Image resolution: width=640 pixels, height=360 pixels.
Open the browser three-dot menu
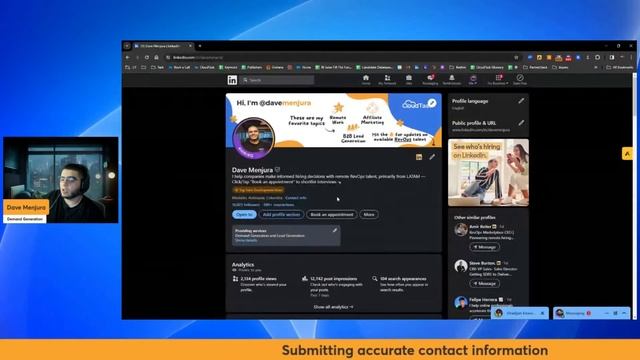(631, 58)
